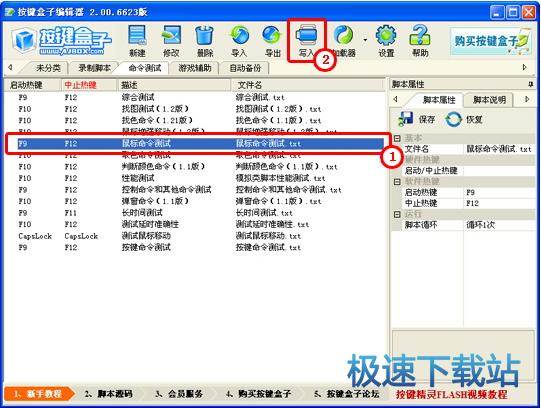
Task: Sort by the 中止热键 column header
Action: pyautogui.click(x=89, y=85)
